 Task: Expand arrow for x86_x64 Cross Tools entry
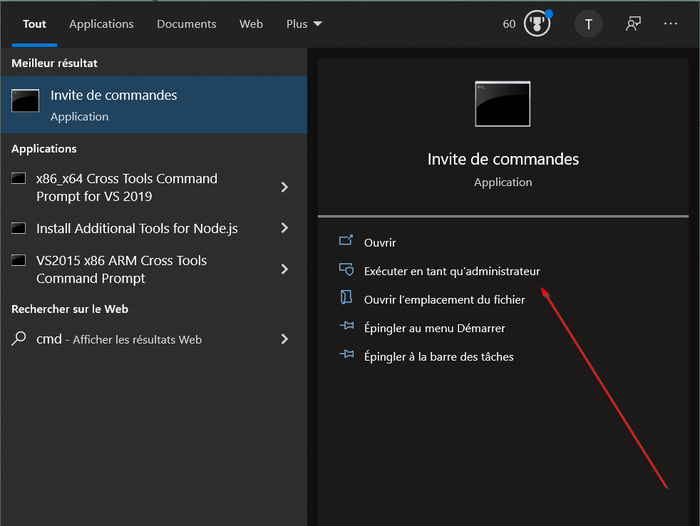tap(284, 187)
